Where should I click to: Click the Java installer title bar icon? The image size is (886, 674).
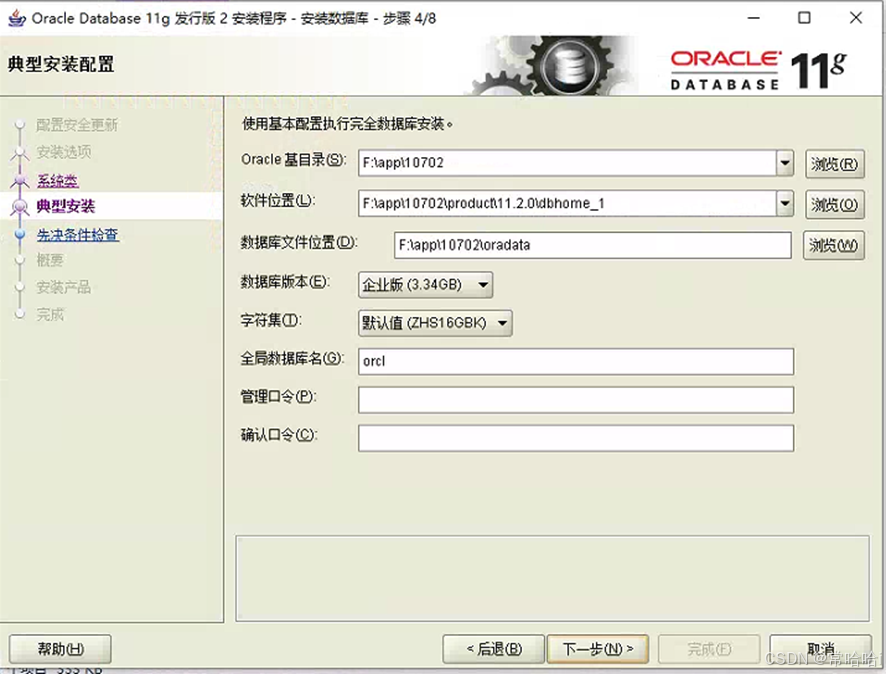point(16,18)
